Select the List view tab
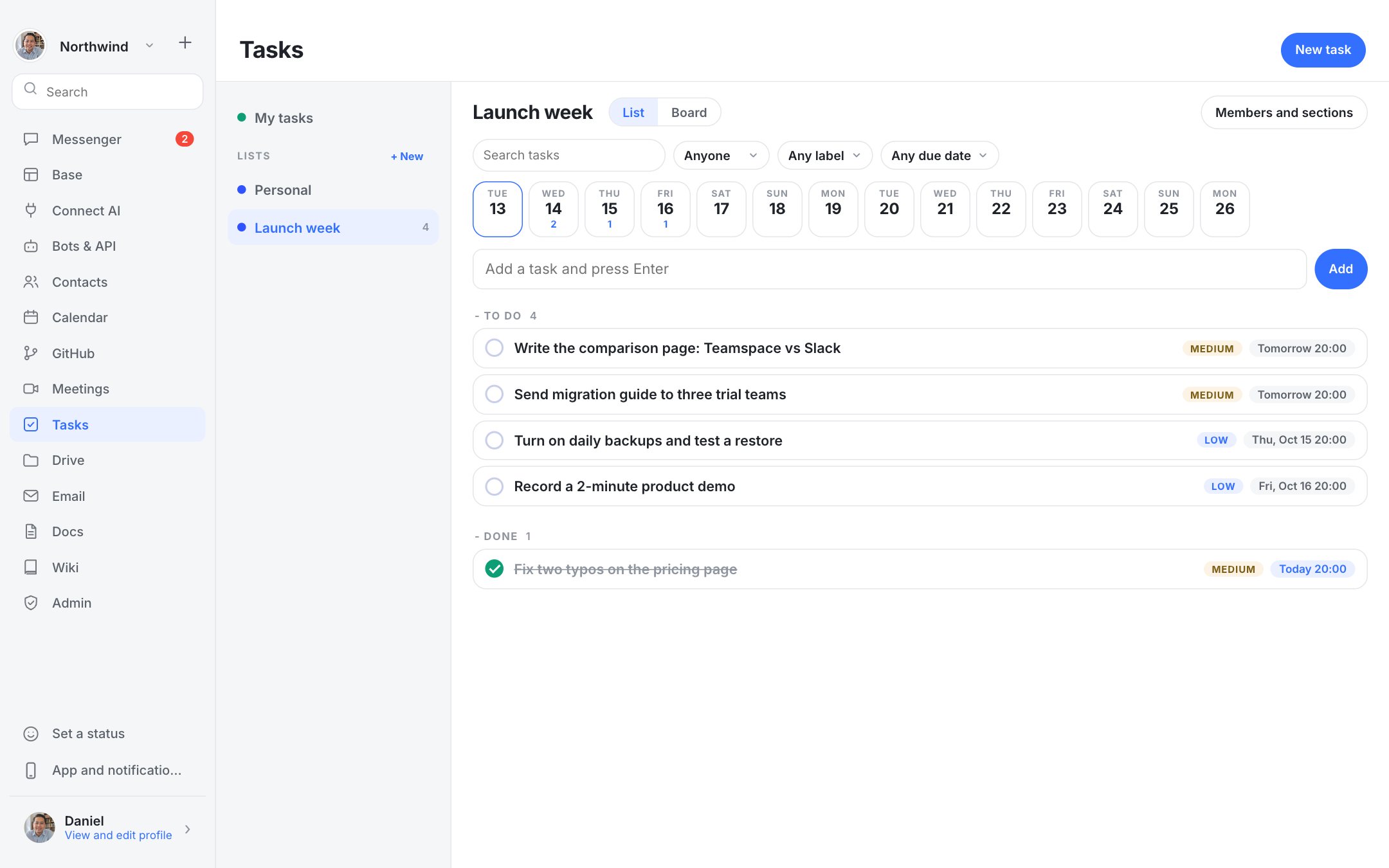1389x868 pixels. click(x=633, y=113)
